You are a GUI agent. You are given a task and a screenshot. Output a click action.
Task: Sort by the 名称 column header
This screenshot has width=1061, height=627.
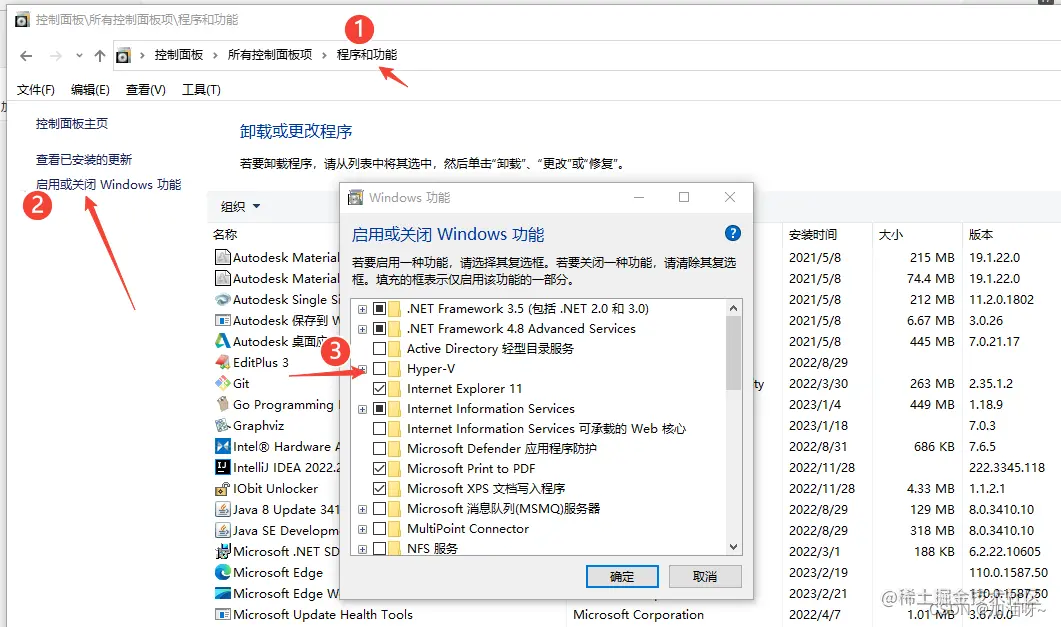(225, 235)
